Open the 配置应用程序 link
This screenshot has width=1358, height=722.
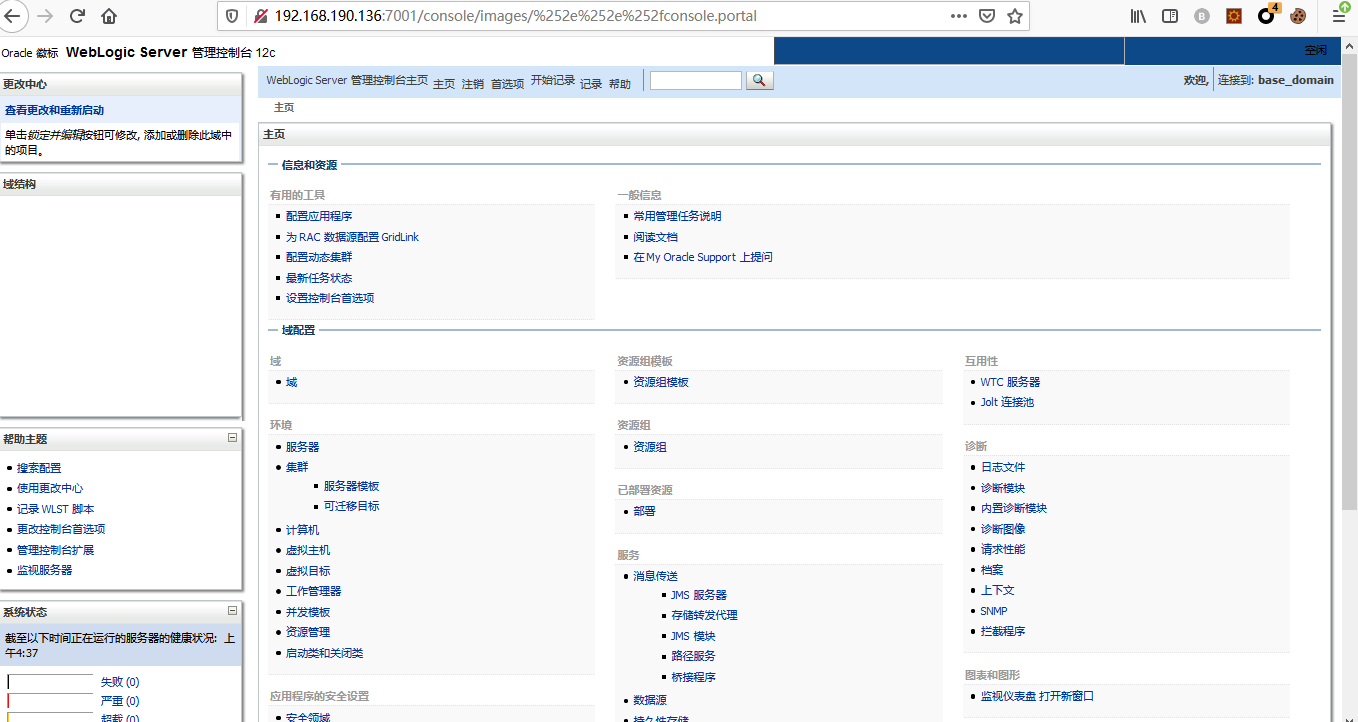(319, 216)
